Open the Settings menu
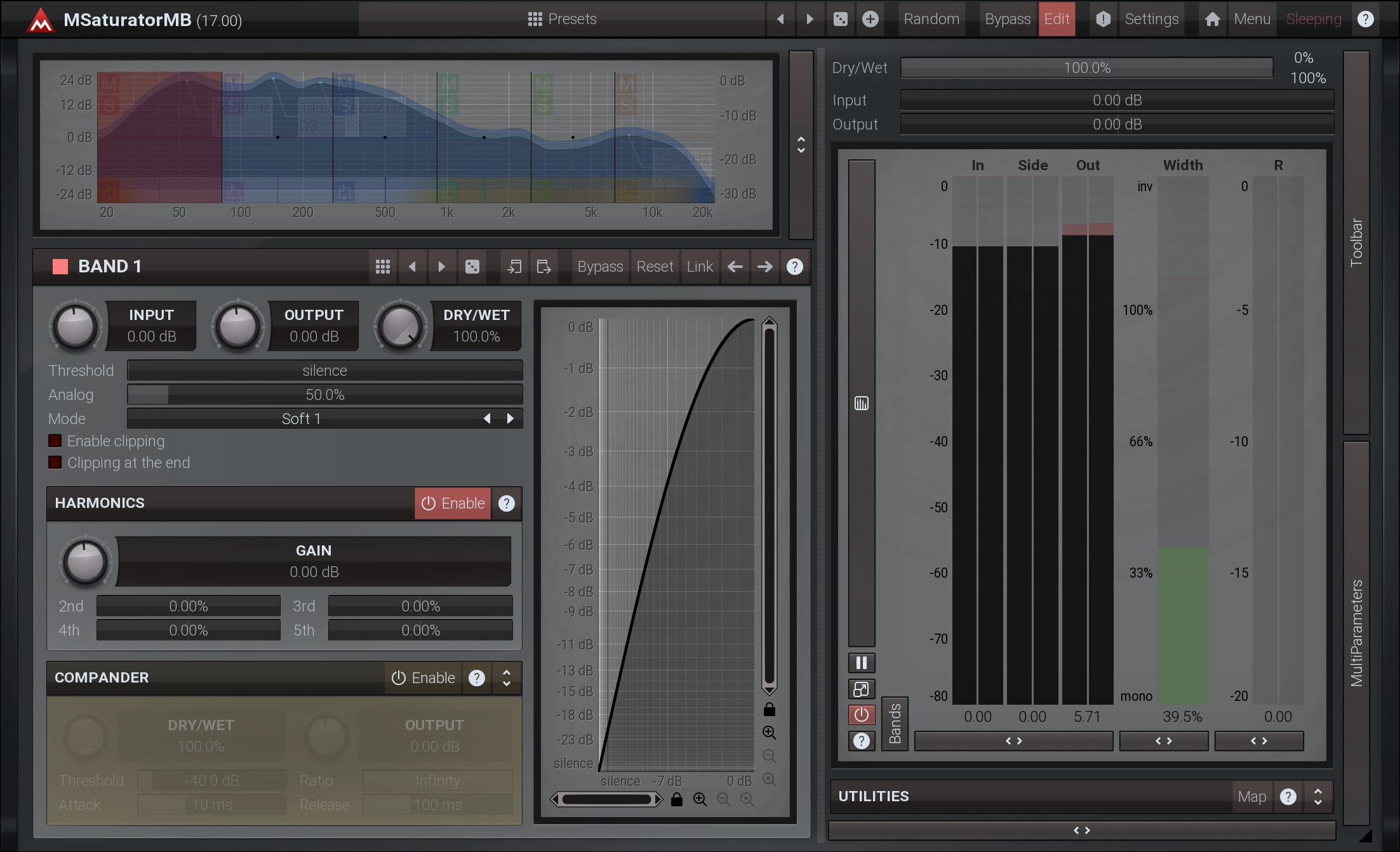The image size is (1400, 852). (x=1151, y=19)
